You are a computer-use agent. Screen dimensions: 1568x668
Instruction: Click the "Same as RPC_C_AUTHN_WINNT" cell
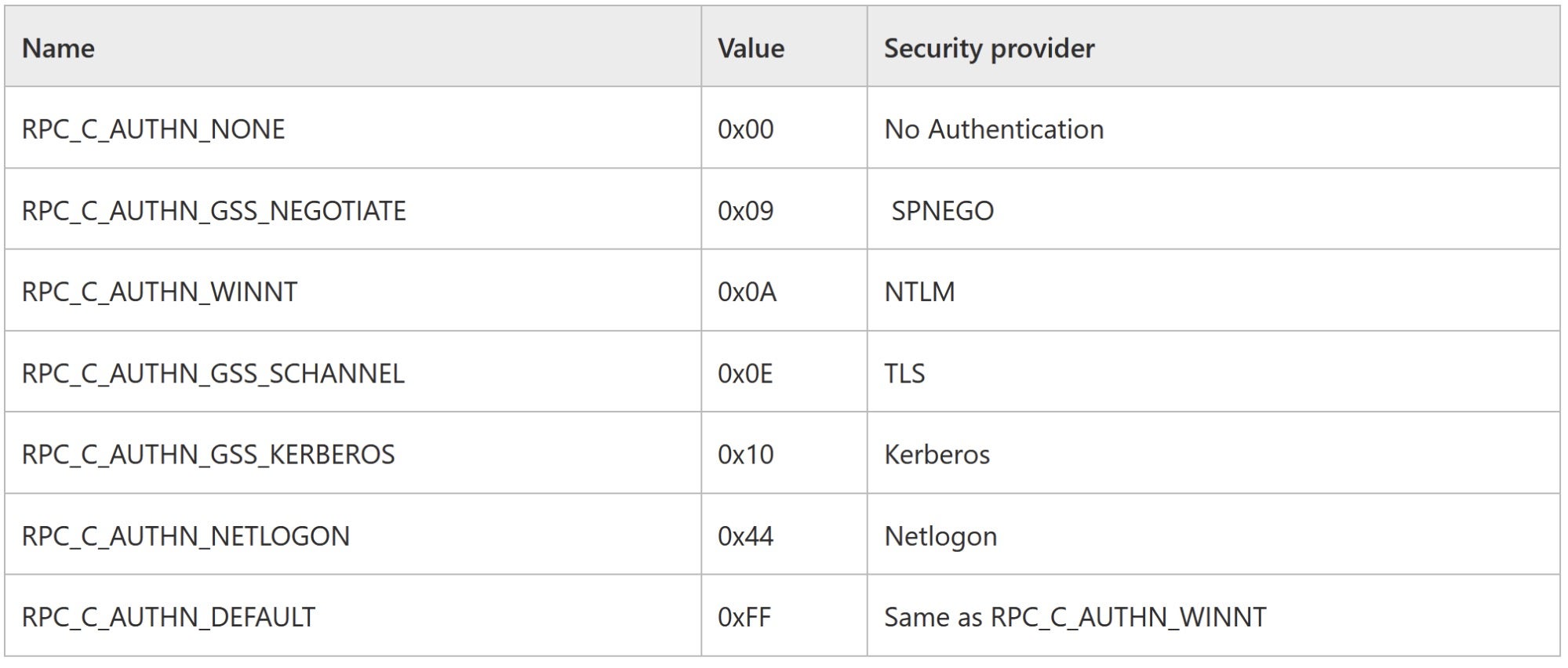tap(1075, 617)
